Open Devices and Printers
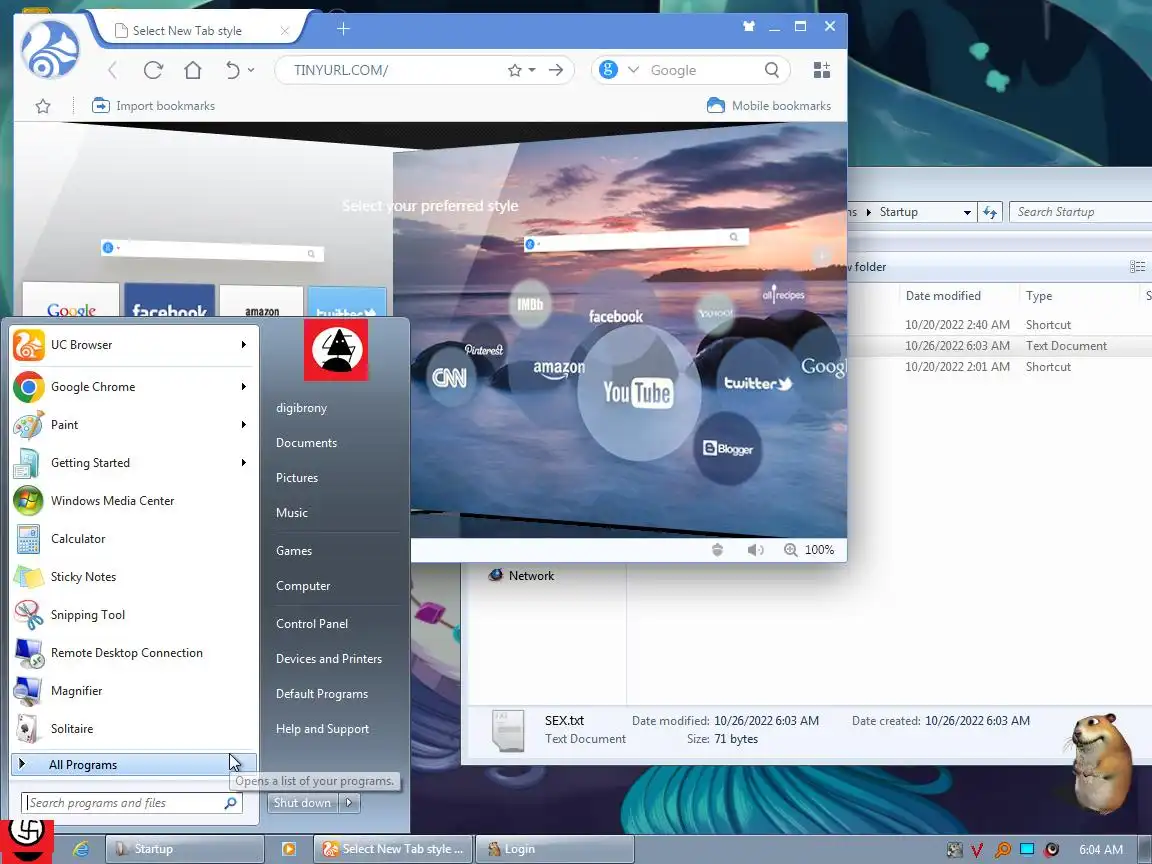This screenshot has height=864, width=1152. point(328,659)
